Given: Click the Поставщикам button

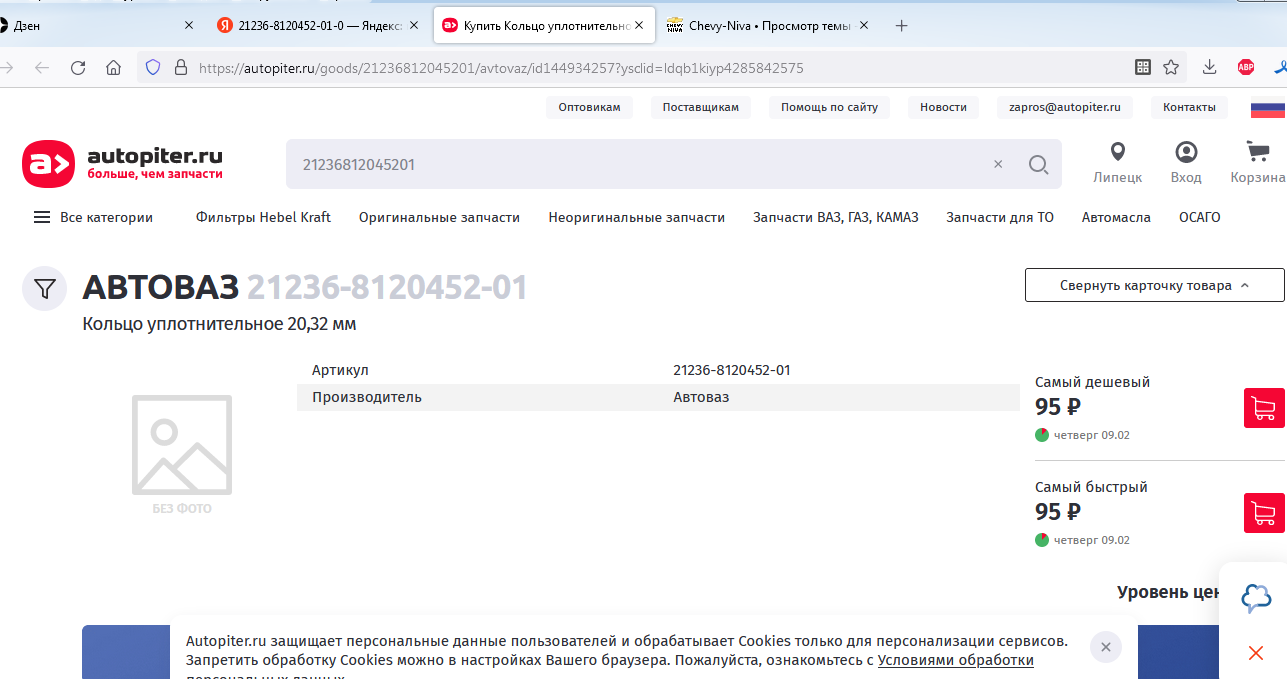Looking at the screenshot, I should pos(701,107).
